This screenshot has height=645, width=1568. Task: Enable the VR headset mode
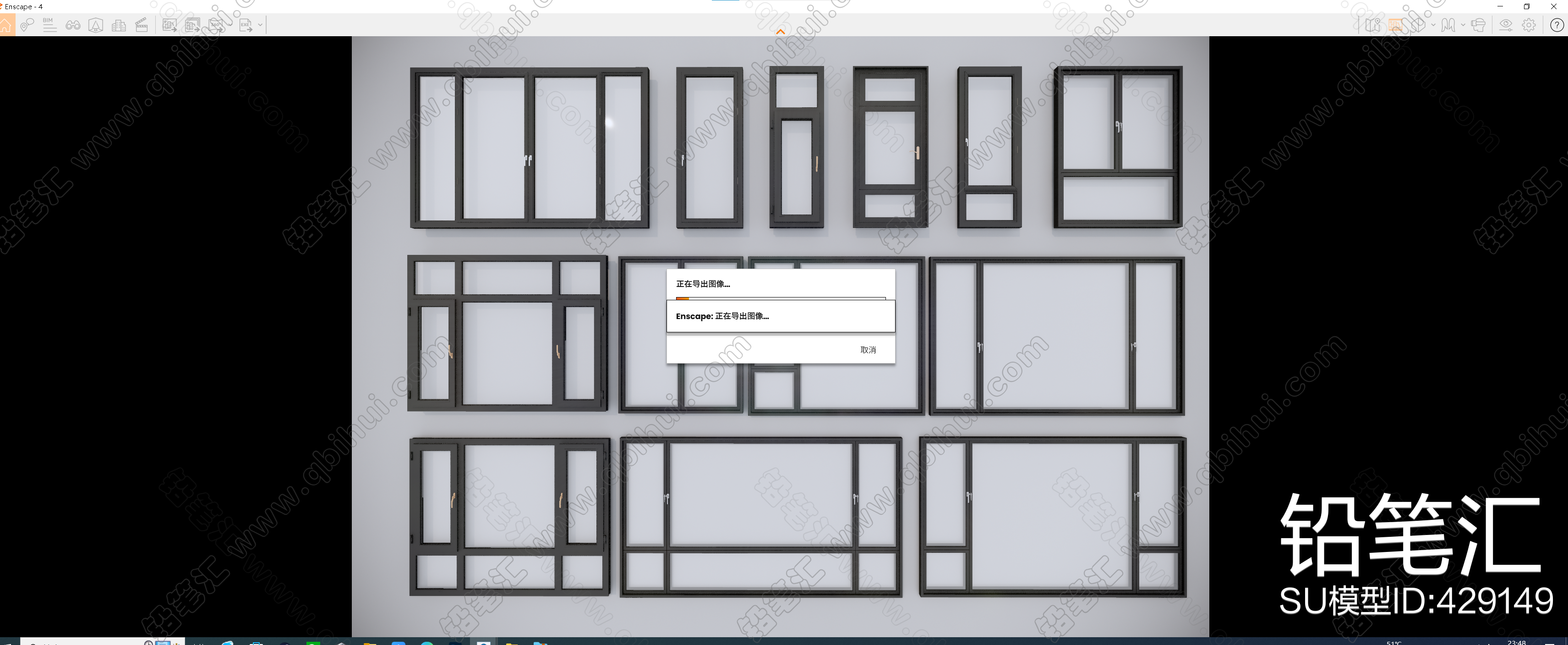1478,25
